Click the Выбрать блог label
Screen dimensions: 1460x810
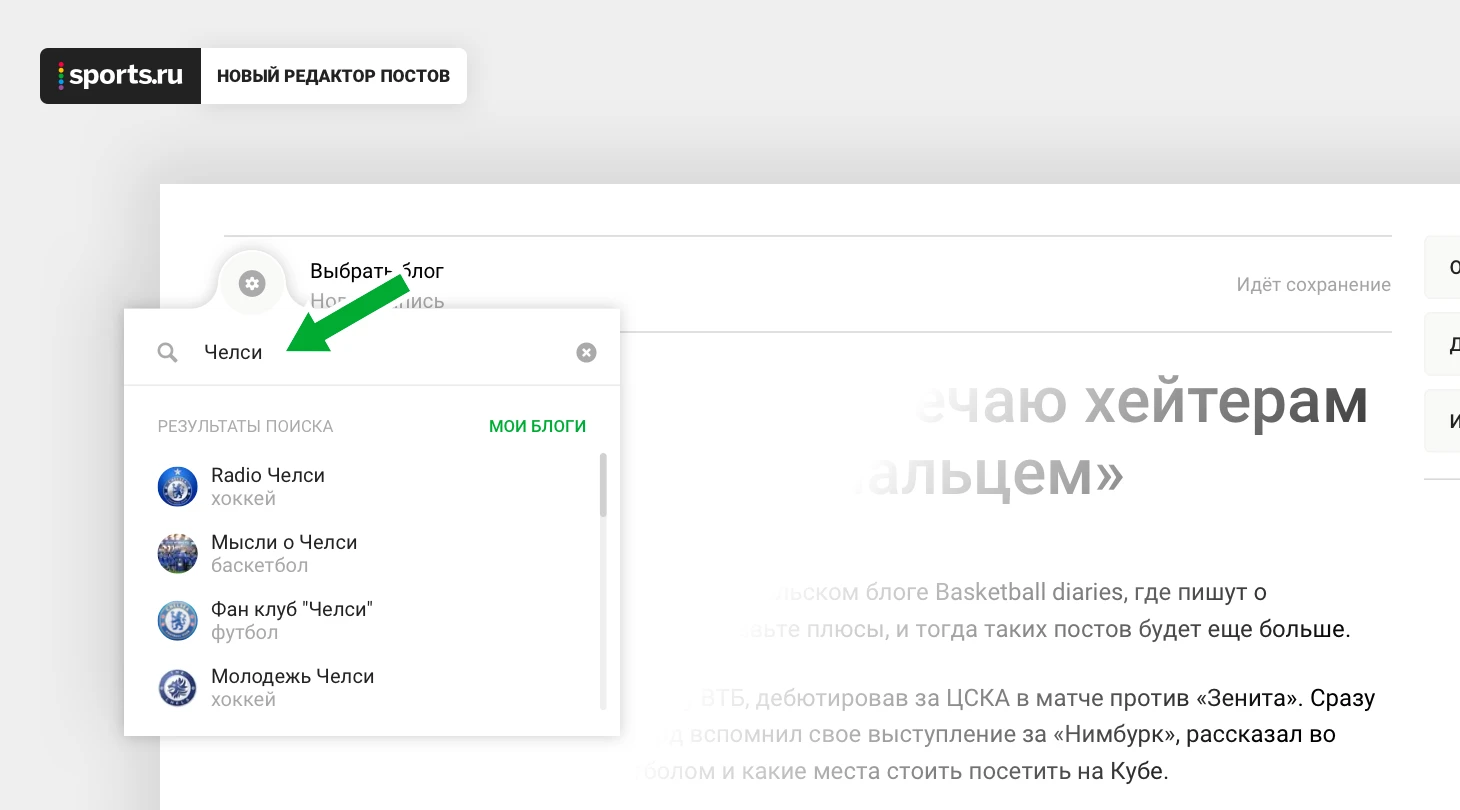(x=377, y=270)
